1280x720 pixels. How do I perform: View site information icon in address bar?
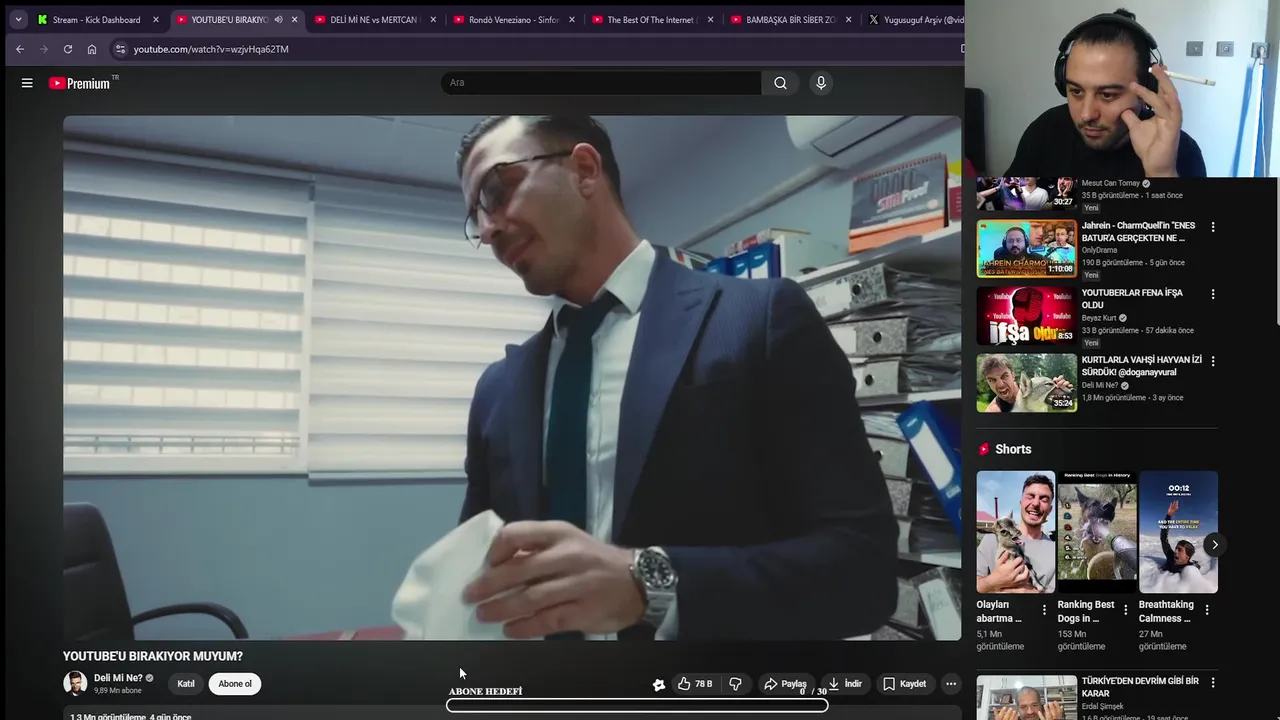coord(120,49)
